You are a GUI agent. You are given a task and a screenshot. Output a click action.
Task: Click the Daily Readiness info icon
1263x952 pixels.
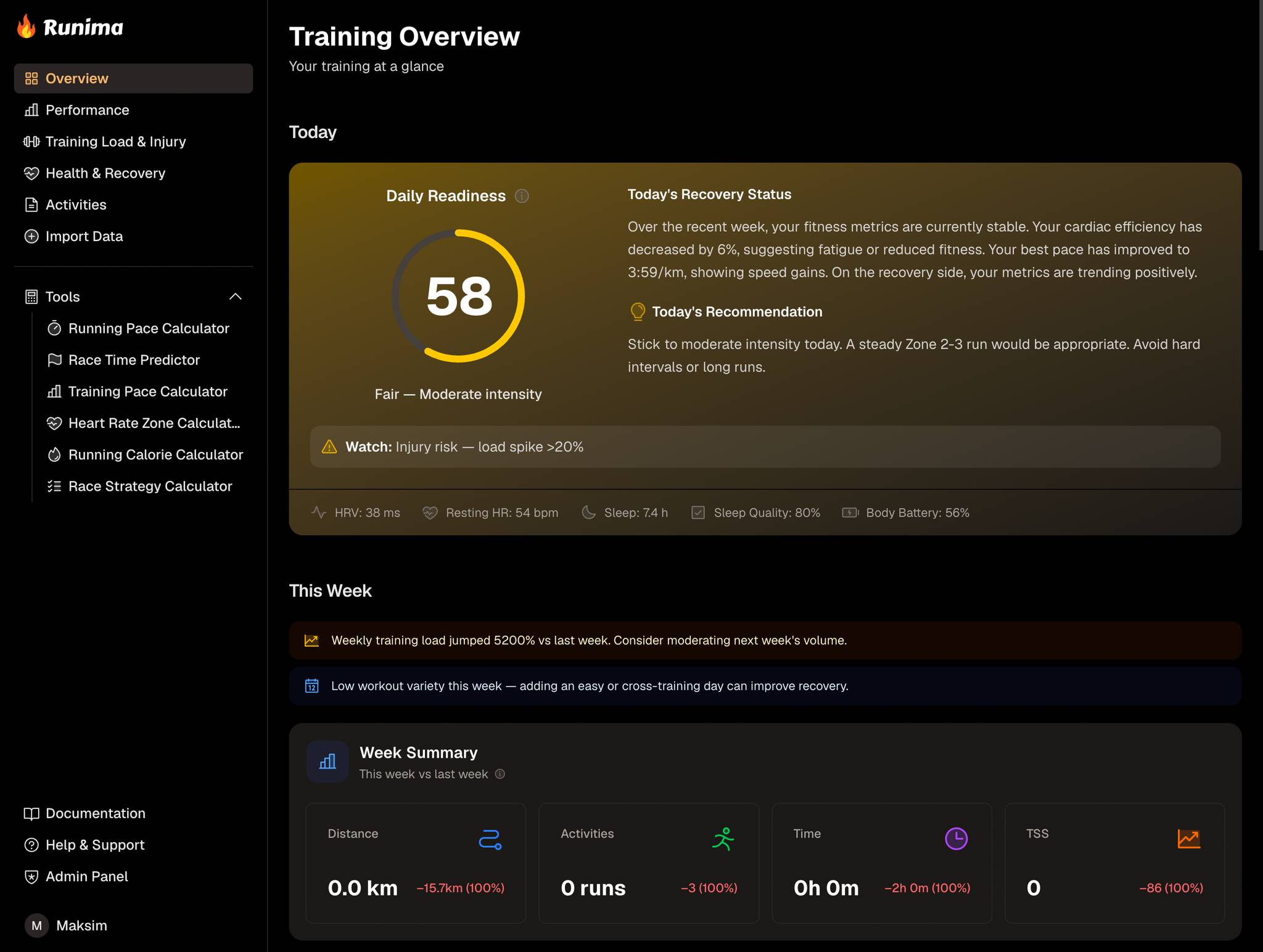tap(522, 196)
